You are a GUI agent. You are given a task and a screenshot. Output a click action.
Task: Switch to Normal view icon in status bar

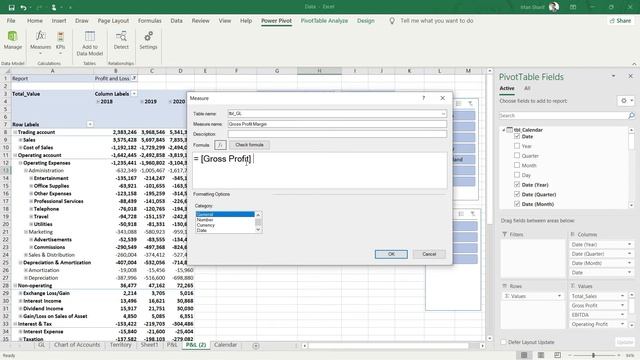pyautogui.click(x=524, y=355)
